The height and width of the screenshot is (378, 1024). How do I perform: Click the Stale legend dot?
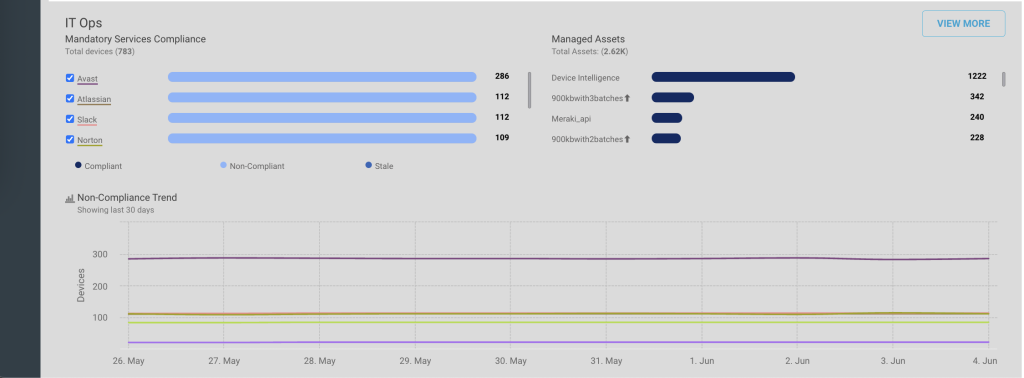[x=368, y=165]
